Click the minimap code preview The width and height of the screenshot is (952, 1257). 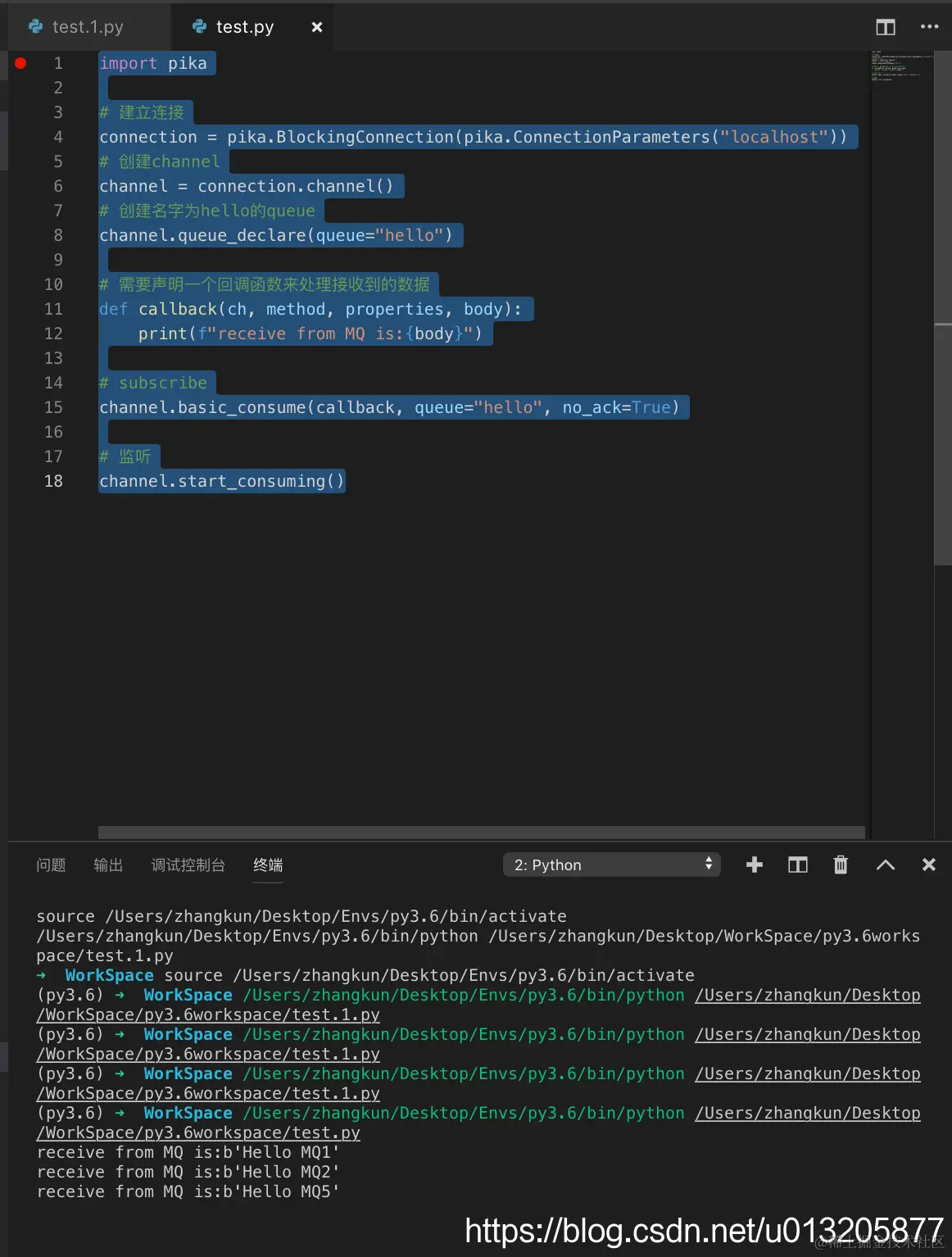coord(901,66)
